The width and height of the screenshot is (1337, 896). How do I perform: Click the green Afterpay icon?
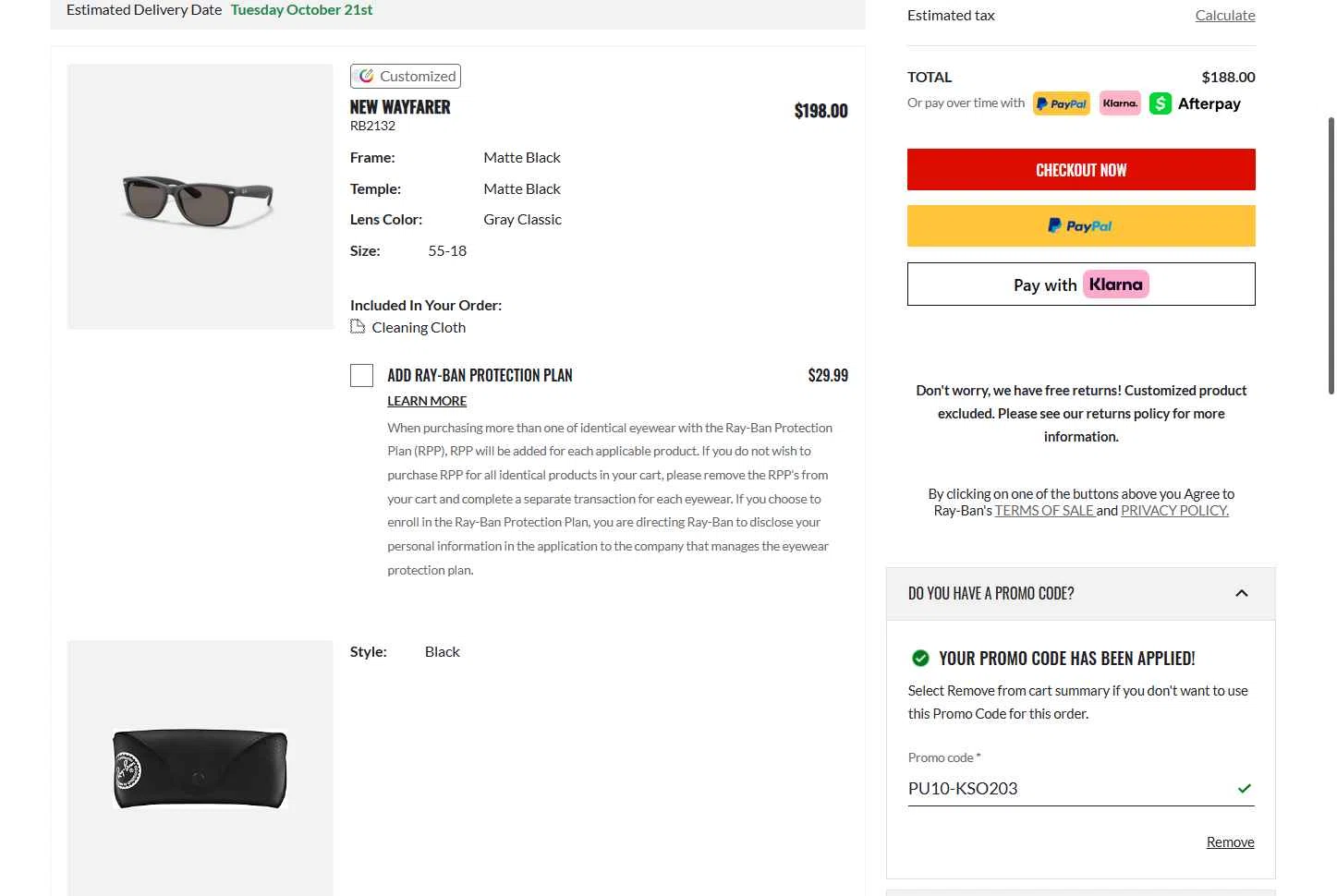1160,103
